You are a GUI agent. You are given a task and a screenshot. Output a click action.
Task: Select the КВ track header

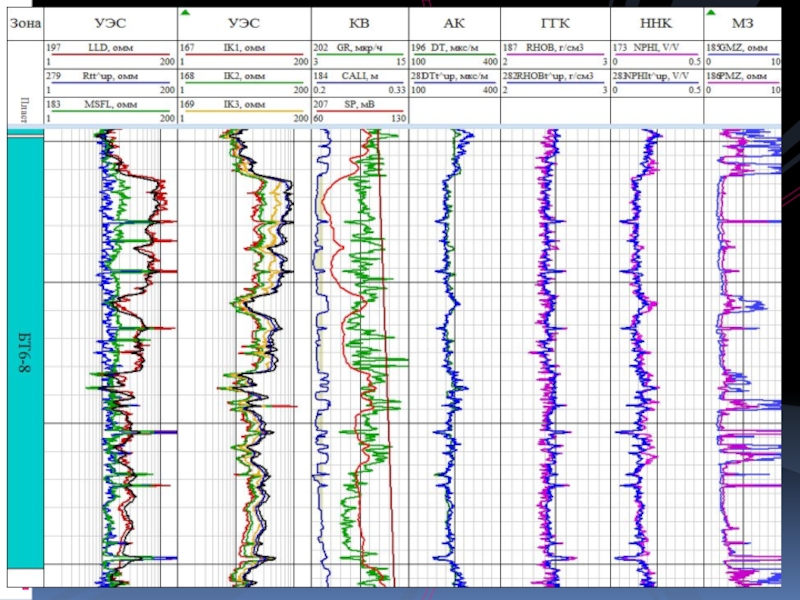359,23
